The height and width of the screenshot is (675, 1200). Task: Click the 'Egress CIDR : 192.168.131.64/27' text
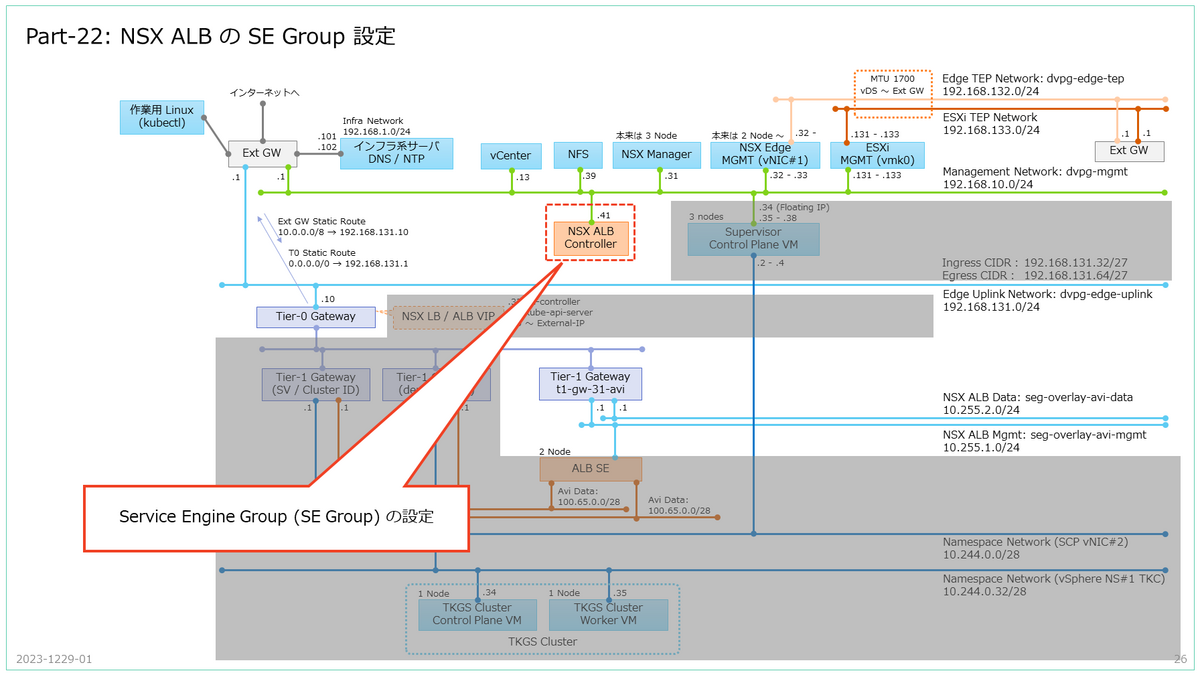(x=1035, y=276)
